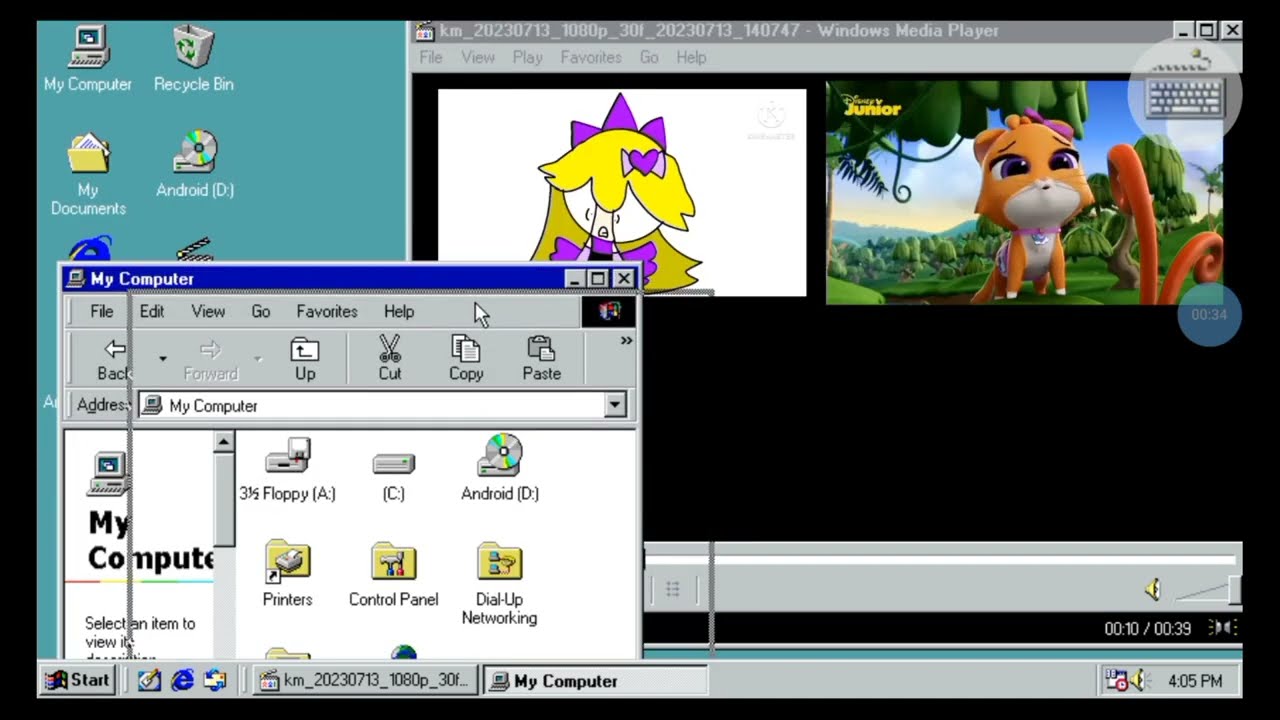Click the Outlook Express Quick Launch icon
This screenshot has height=720, width=1280.
(215, 680)
